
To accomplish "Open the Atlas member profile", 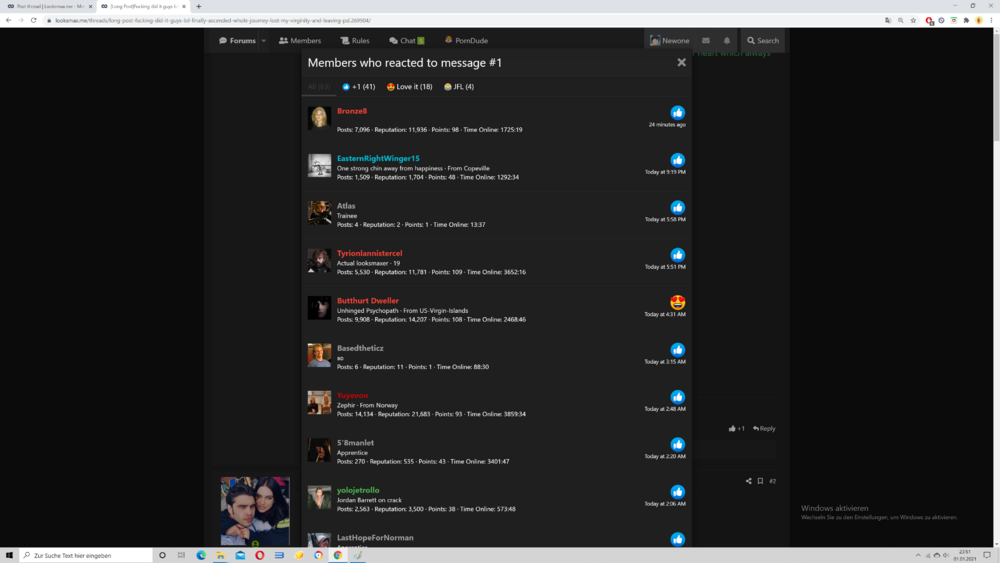I will coord(346,206).
